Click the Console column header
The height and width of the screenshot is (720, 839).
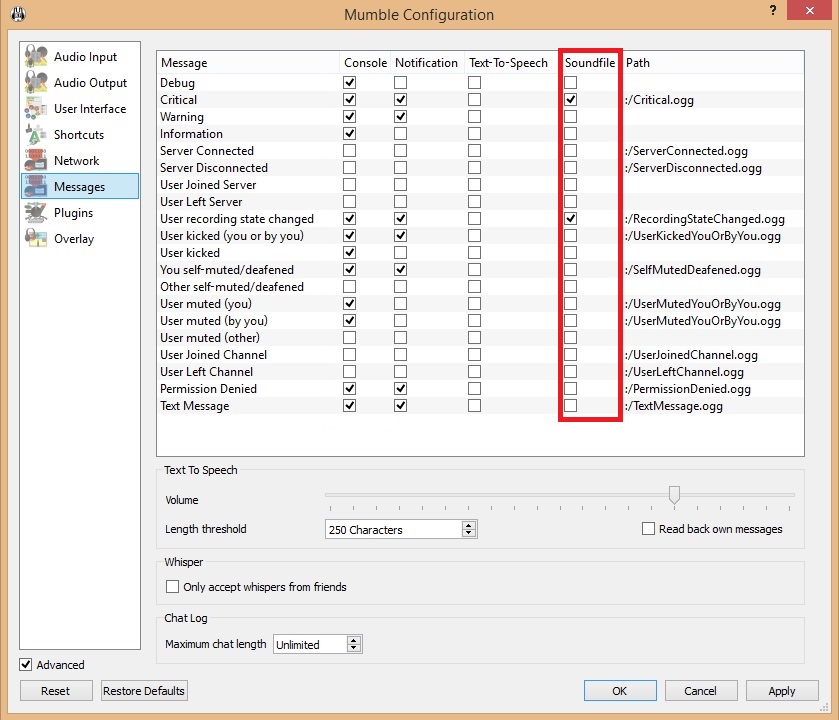pos(365,63)
